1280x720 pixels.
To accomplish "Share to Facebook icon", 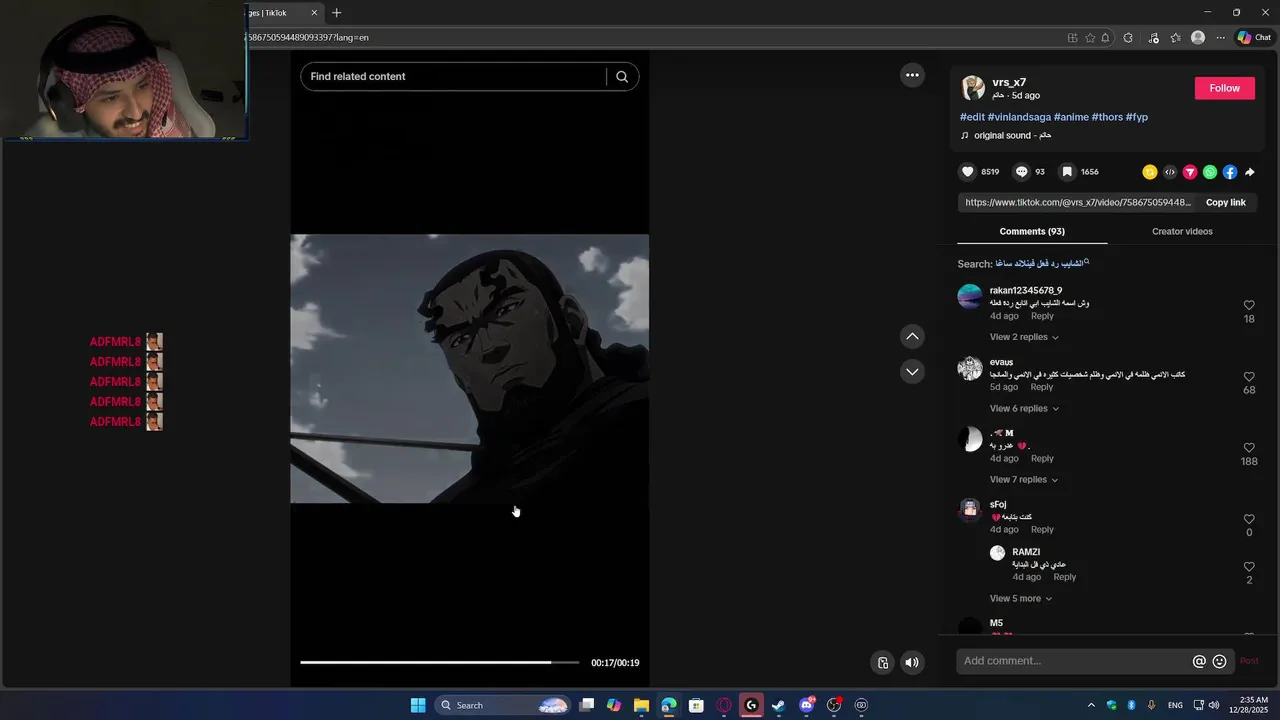I will [1230, 172].
